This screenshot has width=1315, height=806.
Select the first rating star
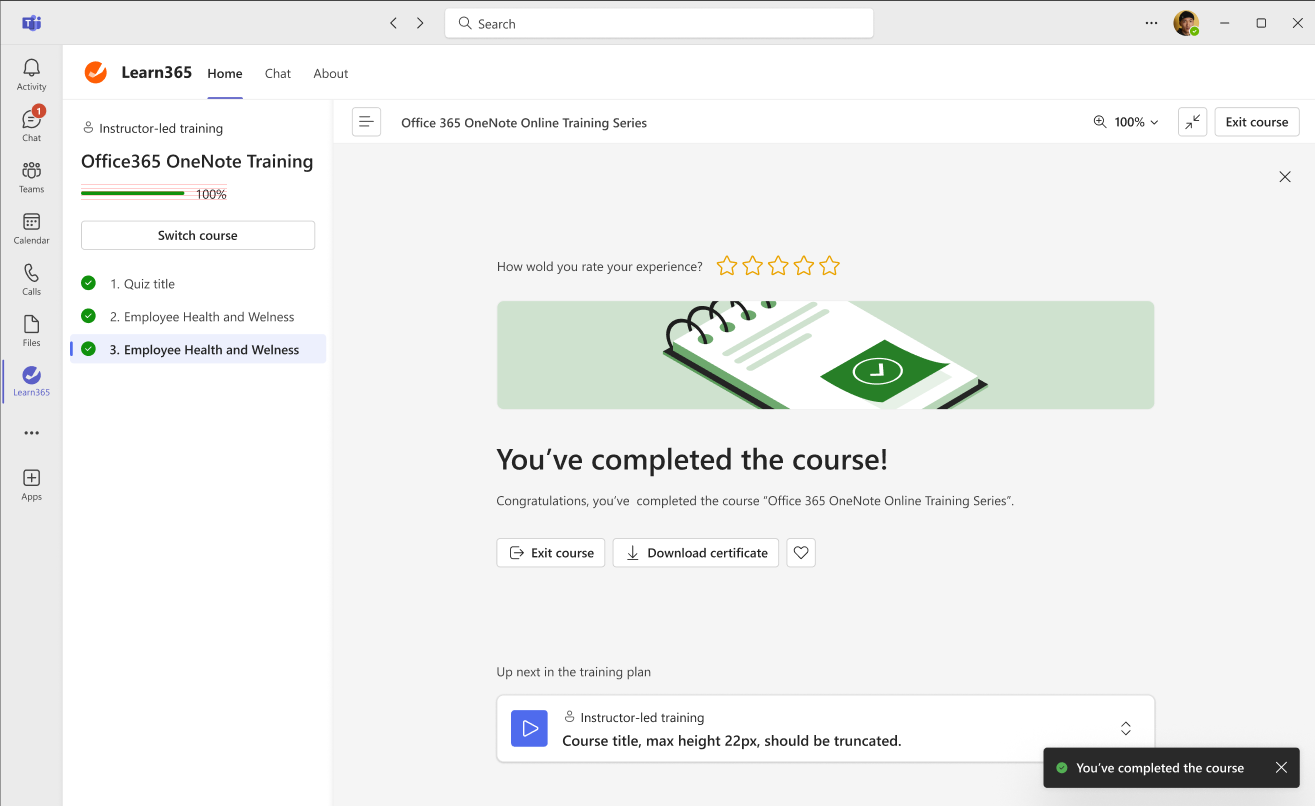point(727,266)
